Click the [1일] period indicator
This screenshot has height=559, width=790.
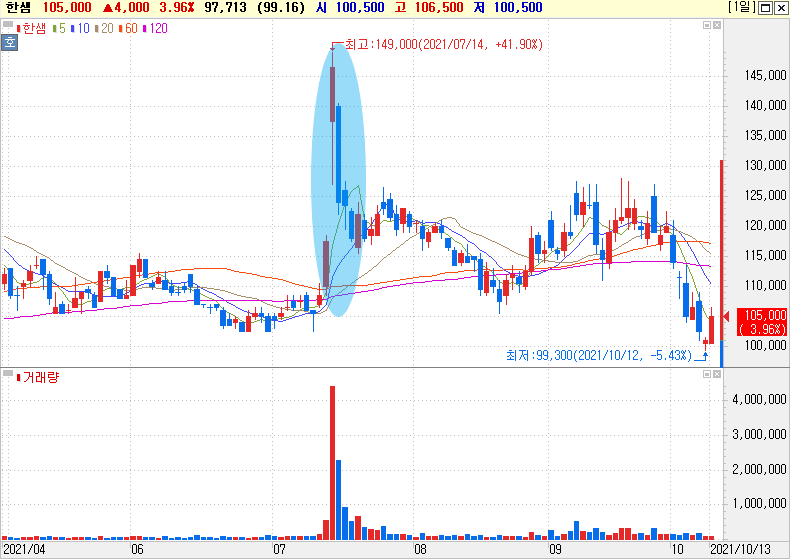point(742,7)
